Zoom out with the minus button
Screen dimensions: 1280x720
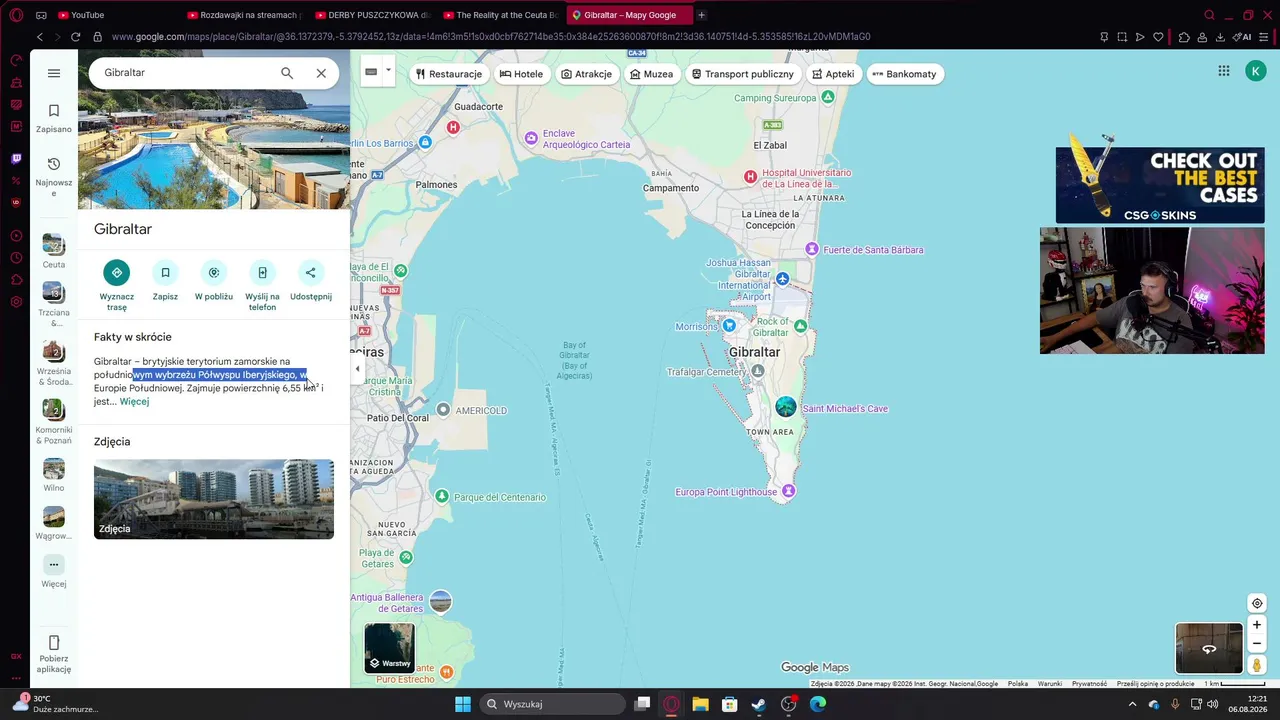(x=1257, y=644)
